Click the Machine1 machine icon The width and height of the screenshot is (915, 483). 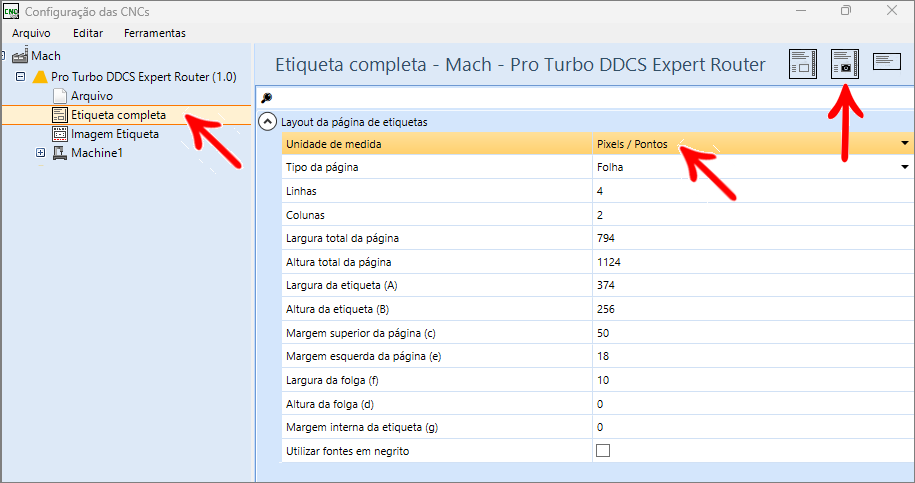pos(60,153)
